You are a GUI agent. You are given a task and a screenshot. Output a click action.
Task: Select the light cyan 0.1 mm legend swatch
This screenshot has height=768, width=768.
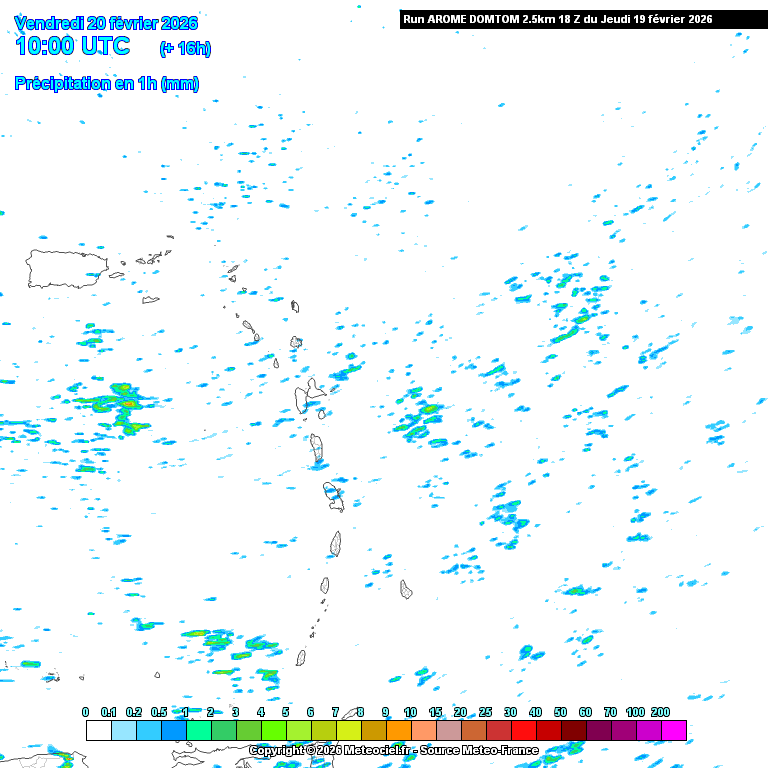[x=123, y=730]
